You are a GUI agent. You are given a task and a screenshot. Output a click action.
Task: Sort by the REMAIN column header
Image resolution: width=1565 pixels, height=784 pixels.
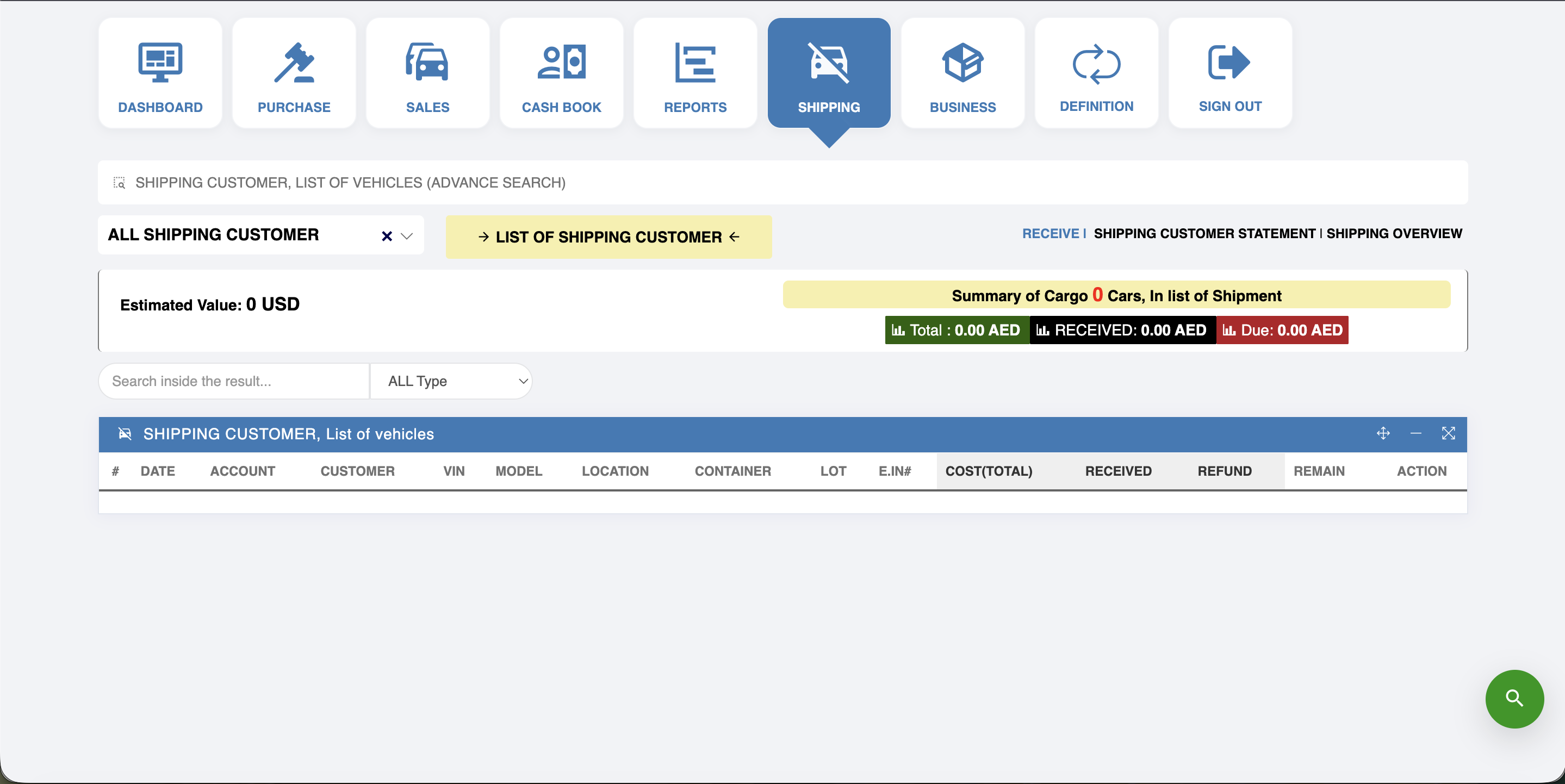pos(1318,471)
